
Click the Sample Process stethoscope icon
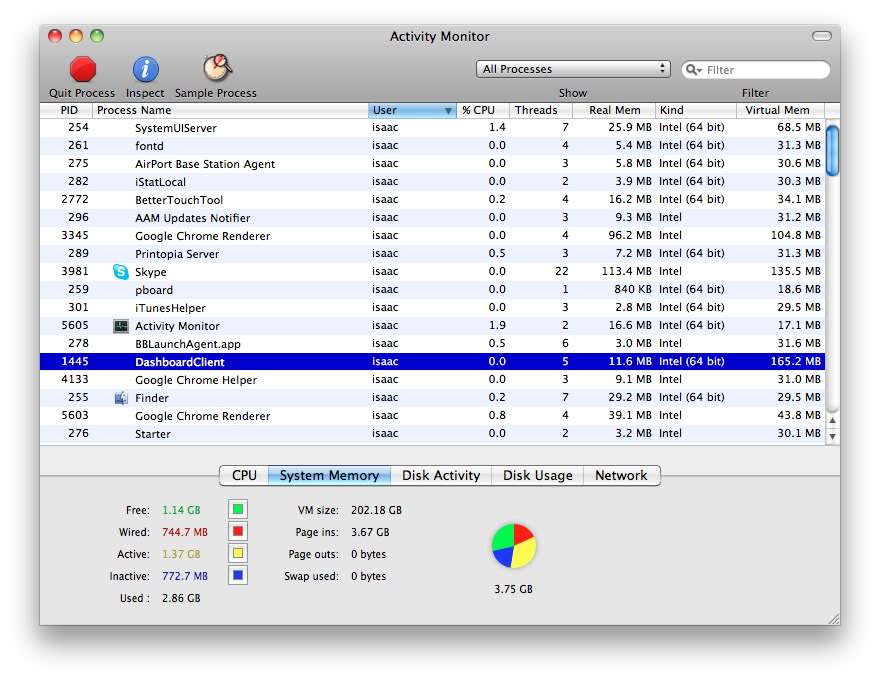(217, 68)
